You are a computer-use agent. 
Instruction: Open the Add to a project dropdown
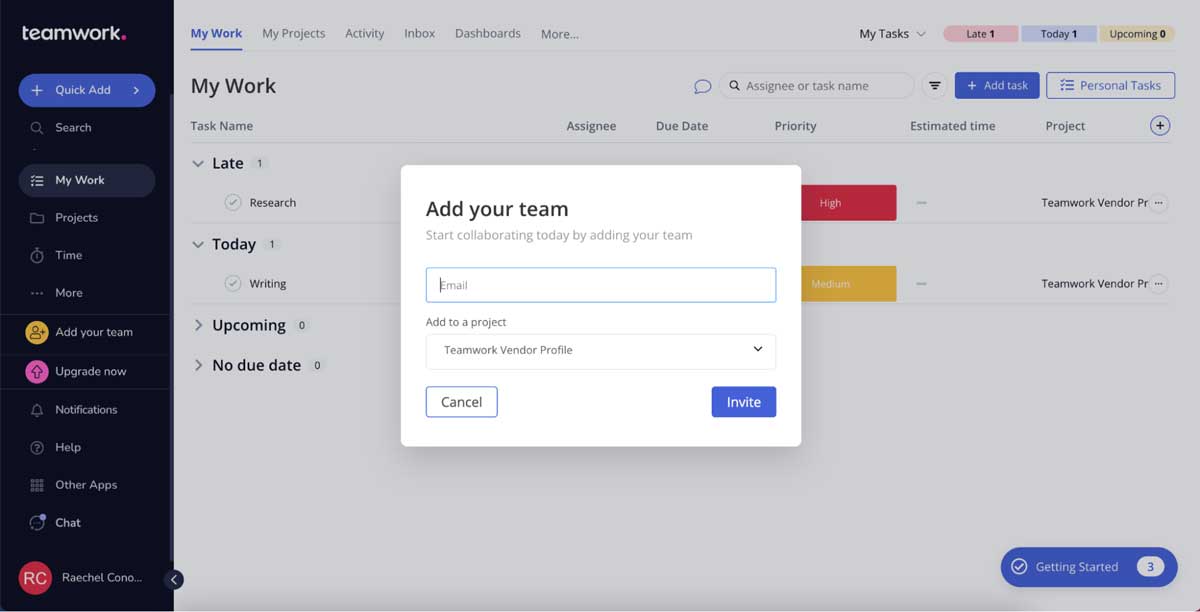coord(600,351)
